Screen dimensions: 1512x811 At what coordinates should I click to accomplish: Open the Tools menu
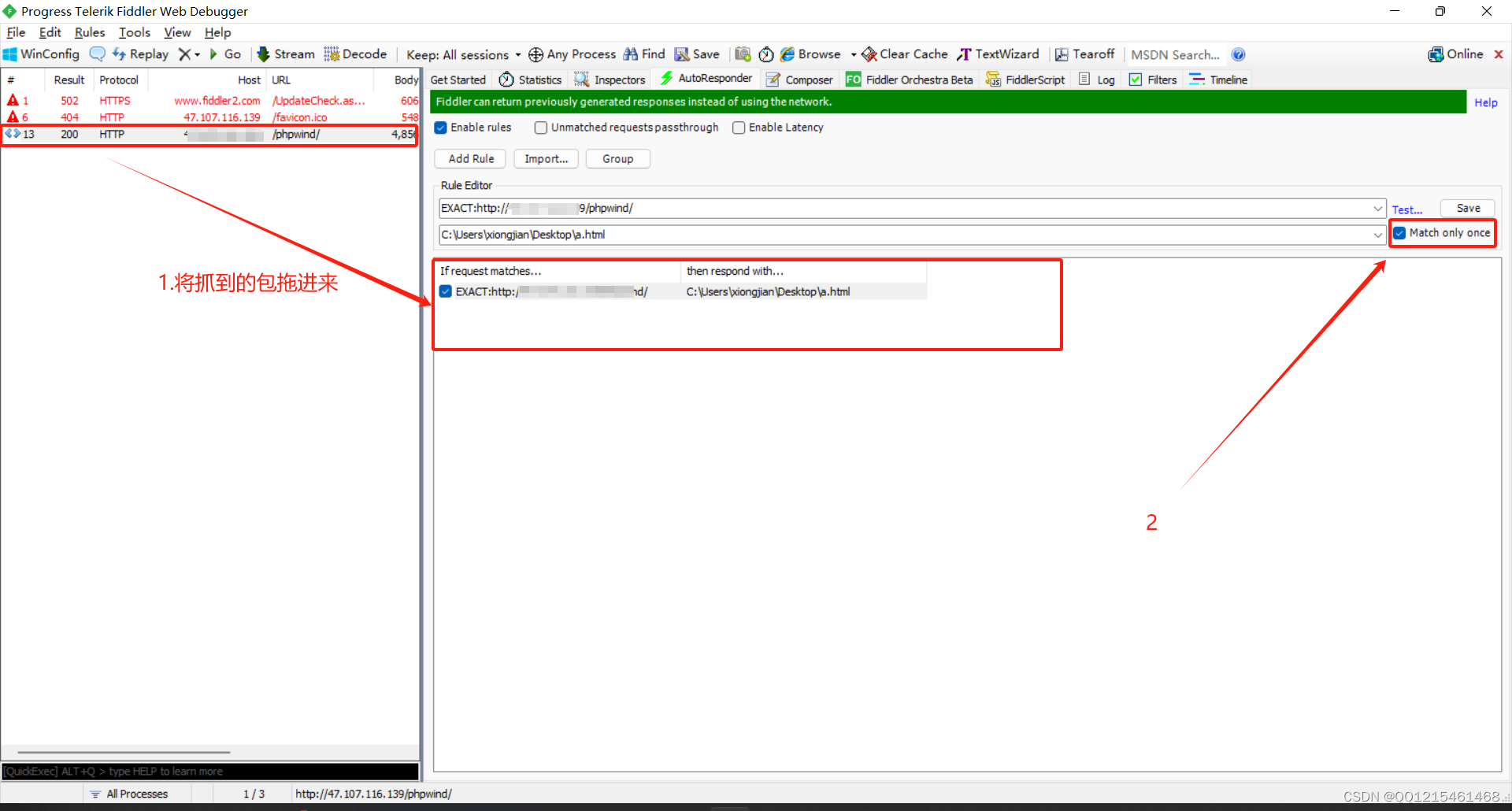(135, 32)
